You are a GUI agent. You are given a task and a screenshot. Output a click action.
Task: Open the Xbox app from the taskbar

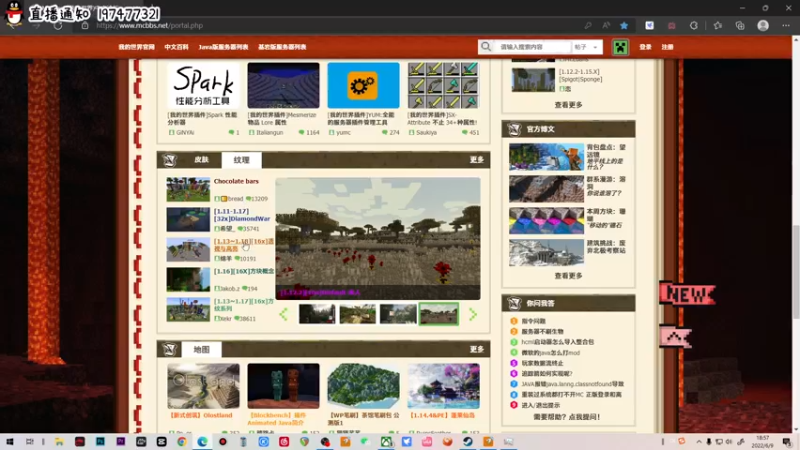(x=386, y=442)
